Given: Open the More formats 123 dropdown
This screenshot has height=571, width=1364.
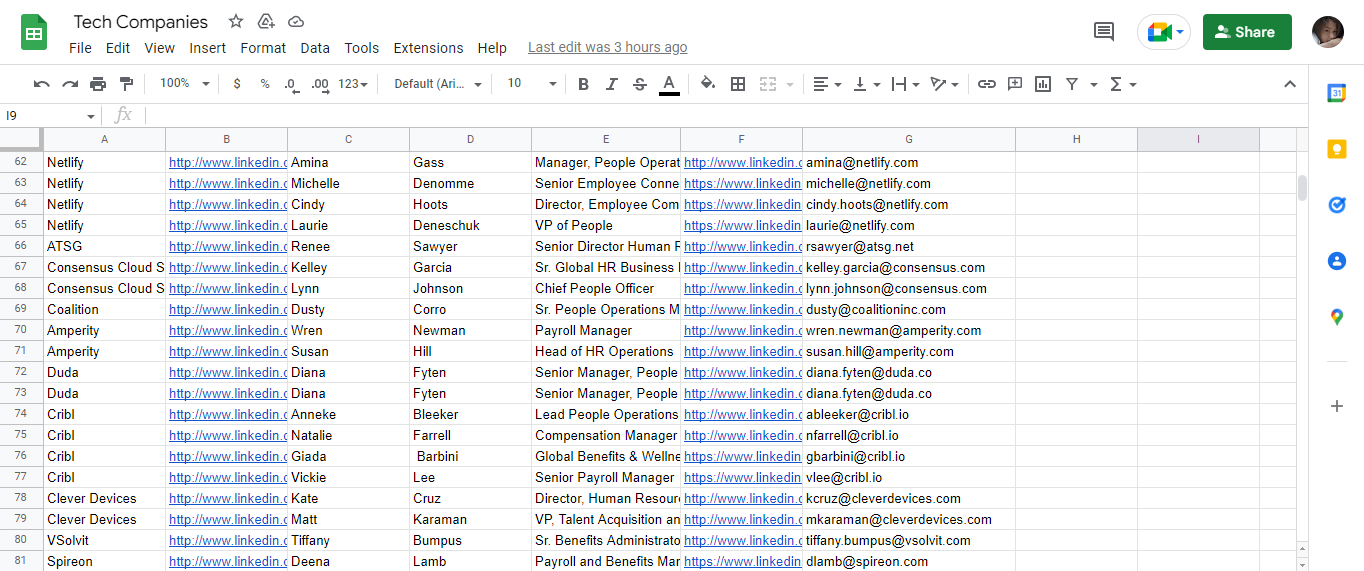Looking at the screenshot, I should 353,84.
